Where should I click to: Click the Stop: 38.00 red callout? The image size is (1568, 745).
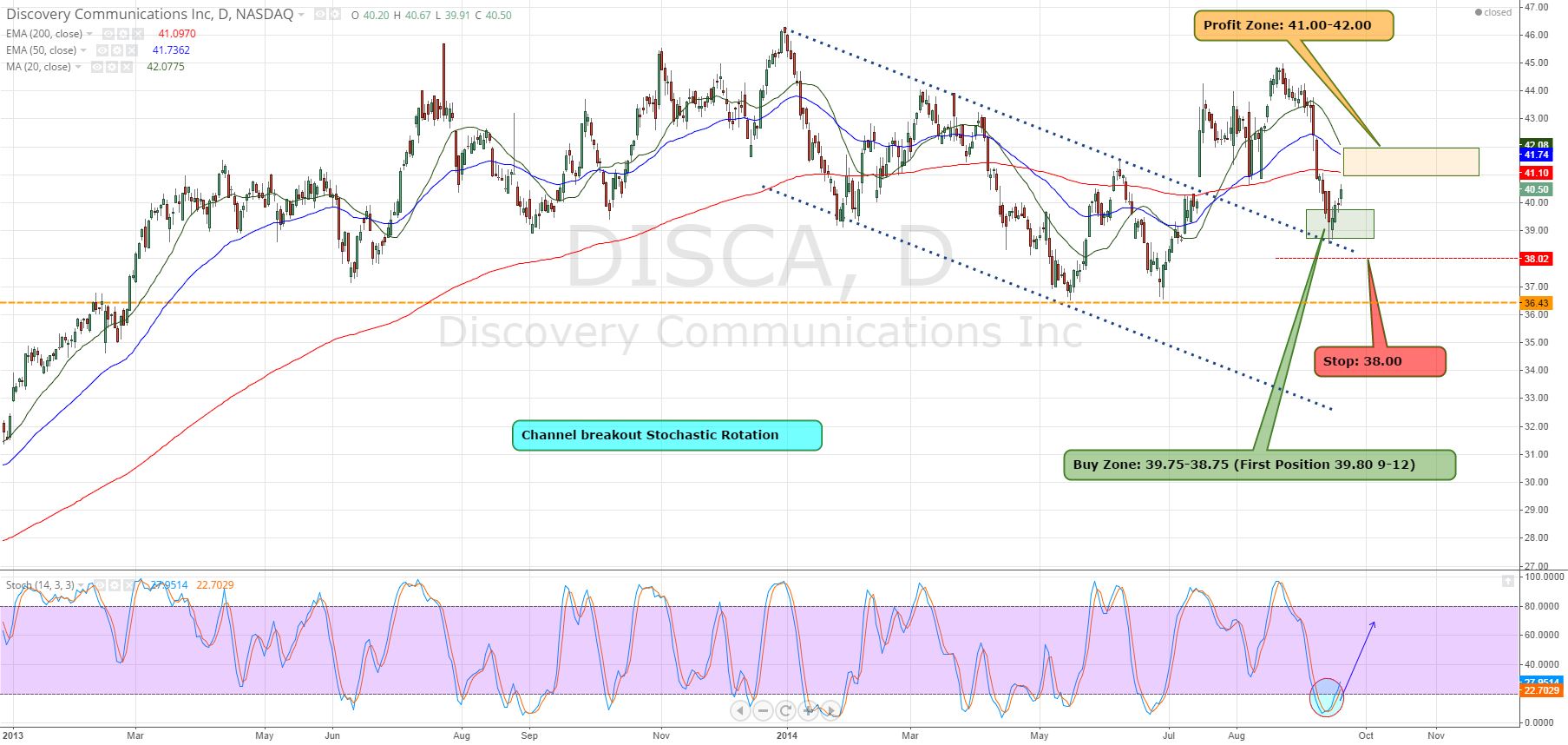pos(1379,361)
